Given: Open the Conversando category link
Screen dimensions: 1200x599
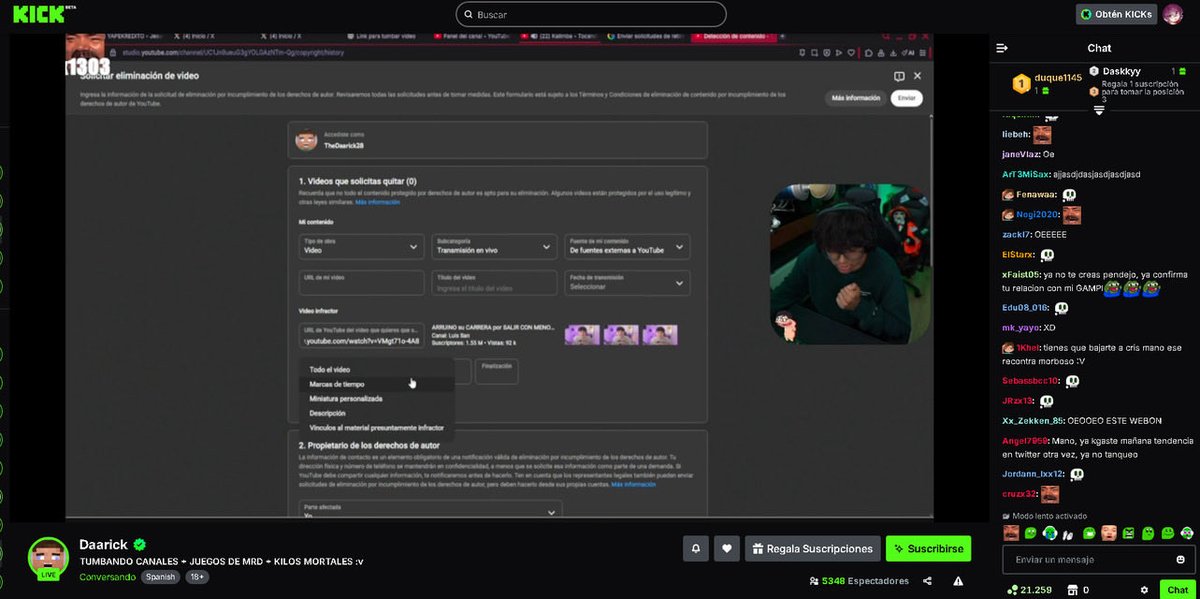Looking at the screenshot, I should click(x=107, y=577).
